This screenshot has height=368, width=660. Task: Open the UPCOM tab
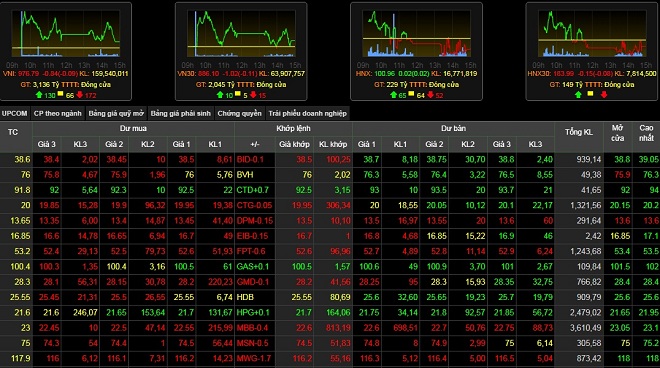(x=15, y=113)
